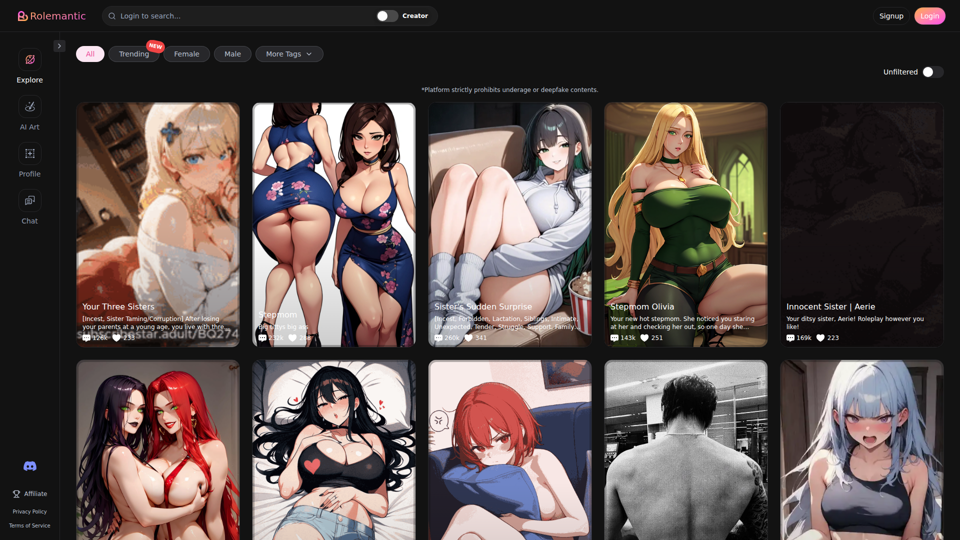The image size is (960, 540).
Task: Open the Signup page
Action: [x=891, y=16]
